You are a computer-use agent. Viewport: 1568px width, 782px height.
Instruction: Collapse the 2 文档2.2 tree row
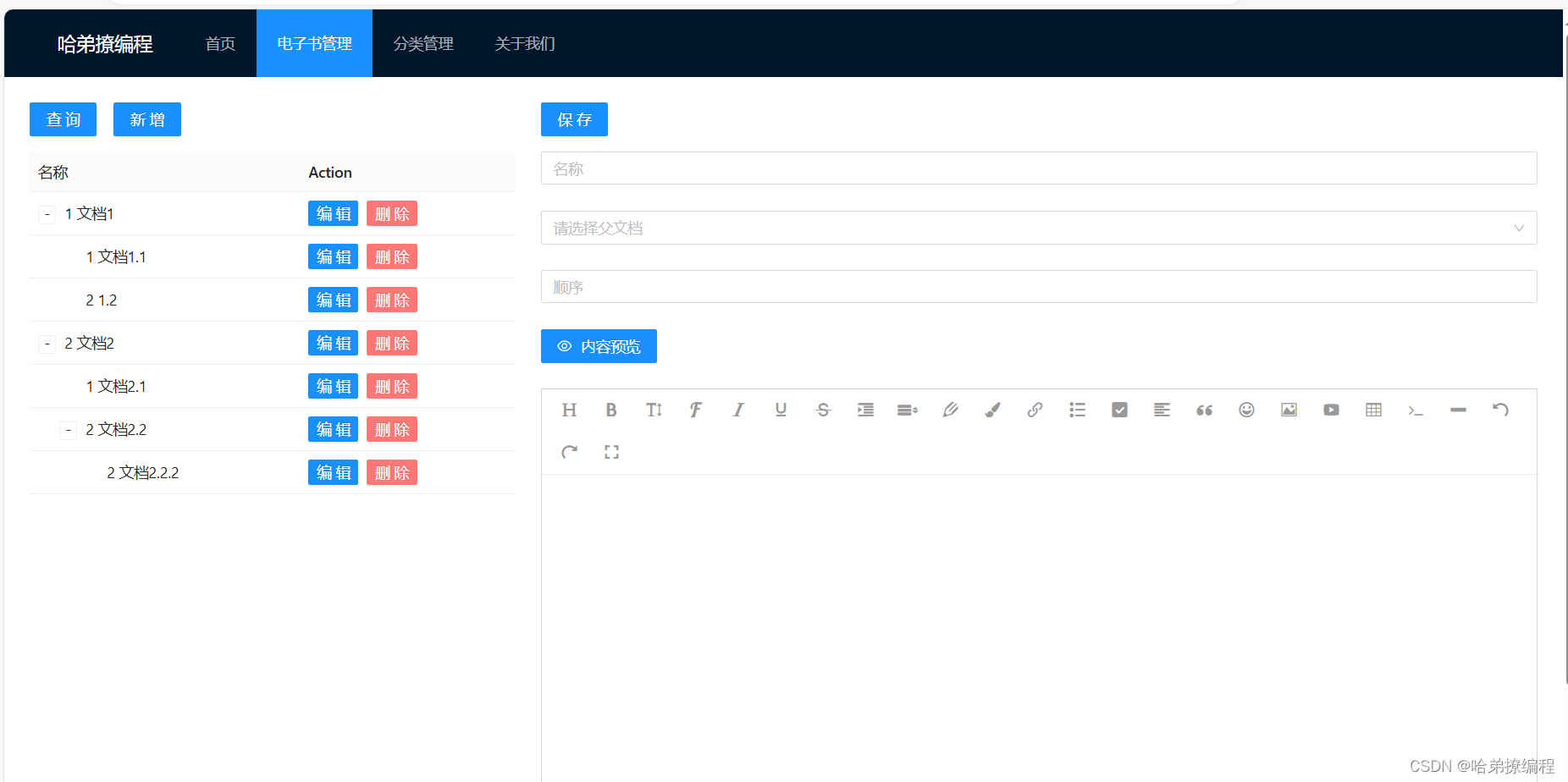point(69,431)
